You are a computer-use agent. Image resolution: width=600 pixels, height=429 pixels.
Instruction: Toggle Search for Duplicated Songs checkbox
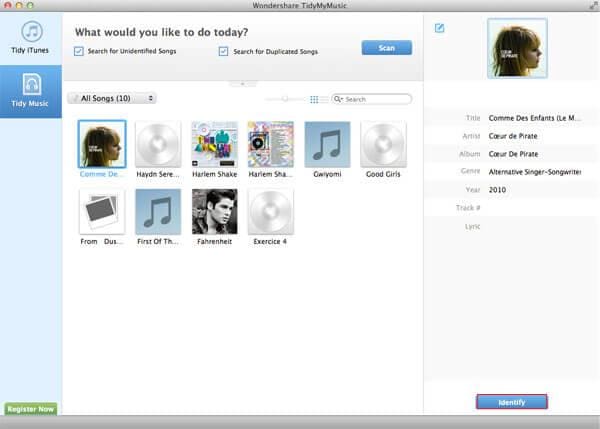pos(223,51)
